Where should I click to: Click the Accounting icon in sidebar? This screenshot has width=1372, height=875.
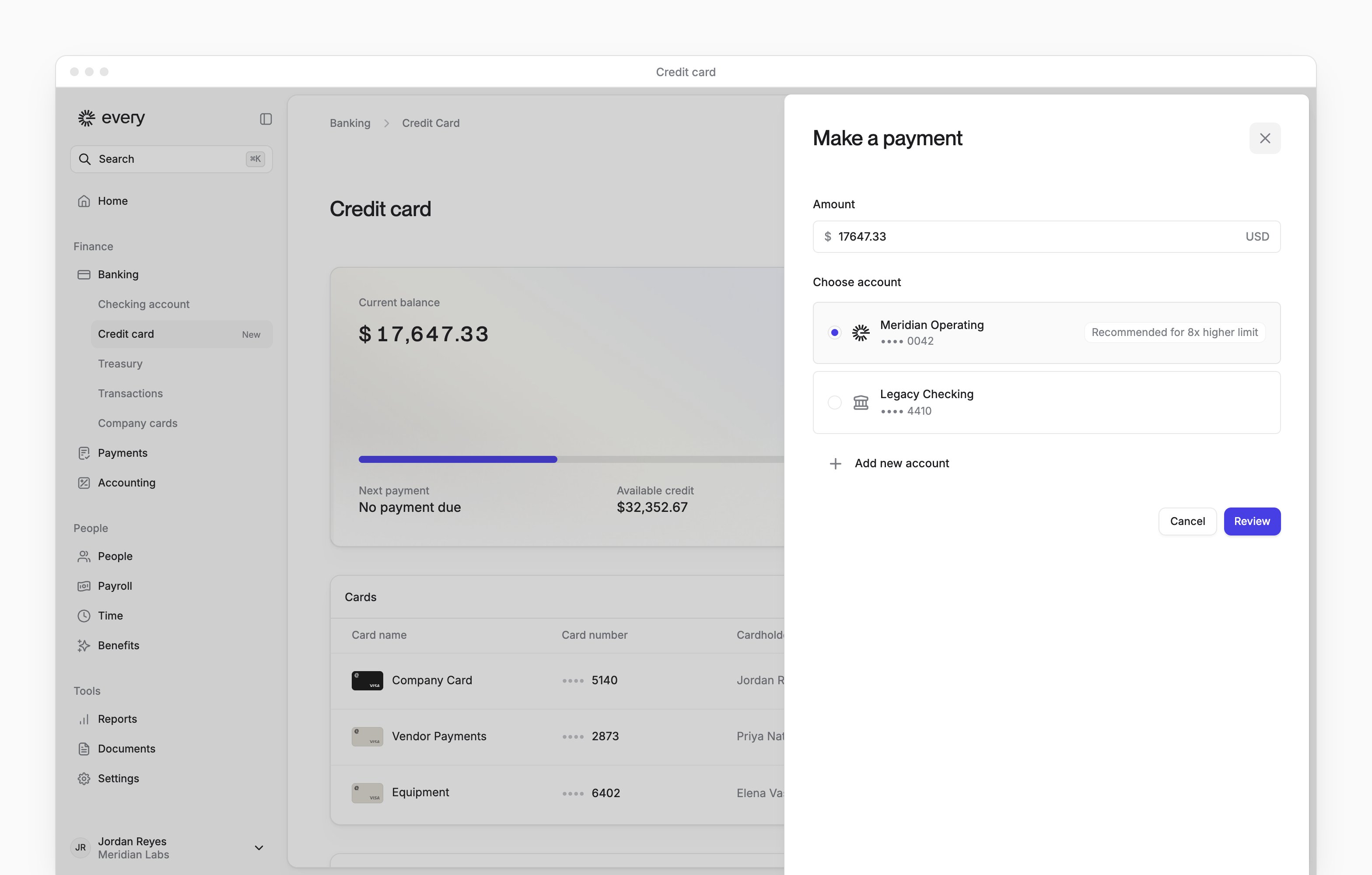point(84,483)
